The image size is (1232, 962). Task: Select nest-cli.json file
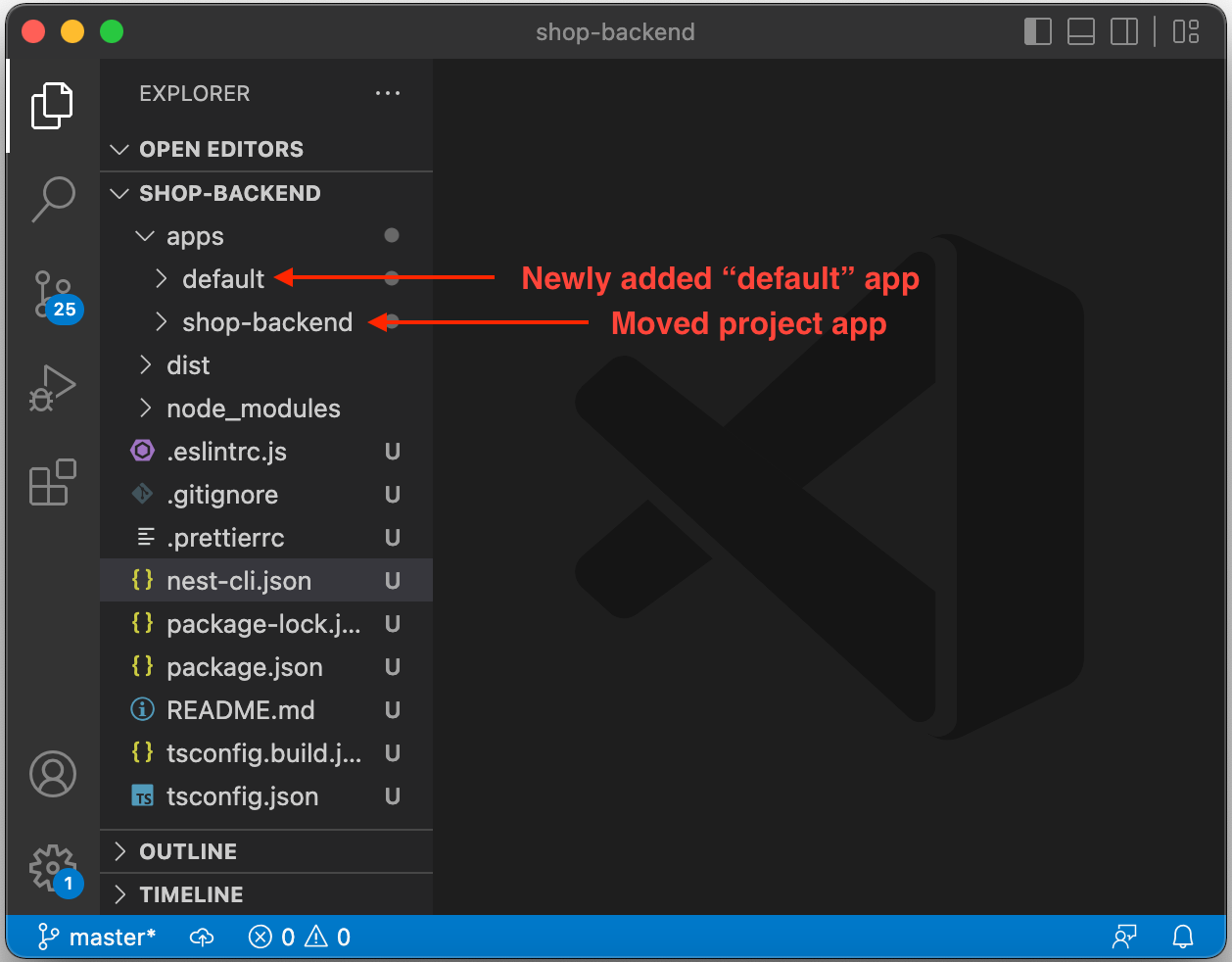point(266,581)
